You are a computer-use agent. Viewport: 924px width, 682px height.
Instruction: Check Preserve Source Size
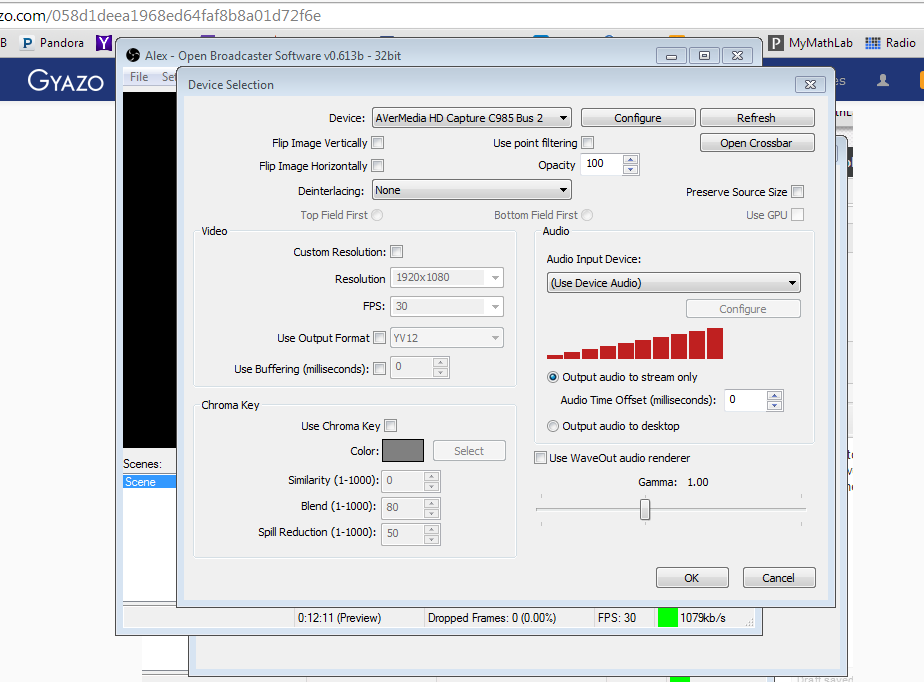point(798,192)
